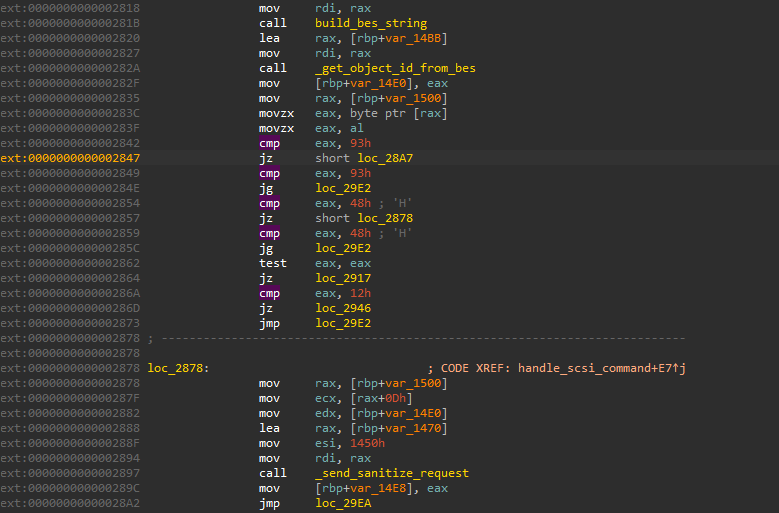This screenshot has width=779, height=513.
Task: Click the test mnemonic at address 2862
Action: 273,263
